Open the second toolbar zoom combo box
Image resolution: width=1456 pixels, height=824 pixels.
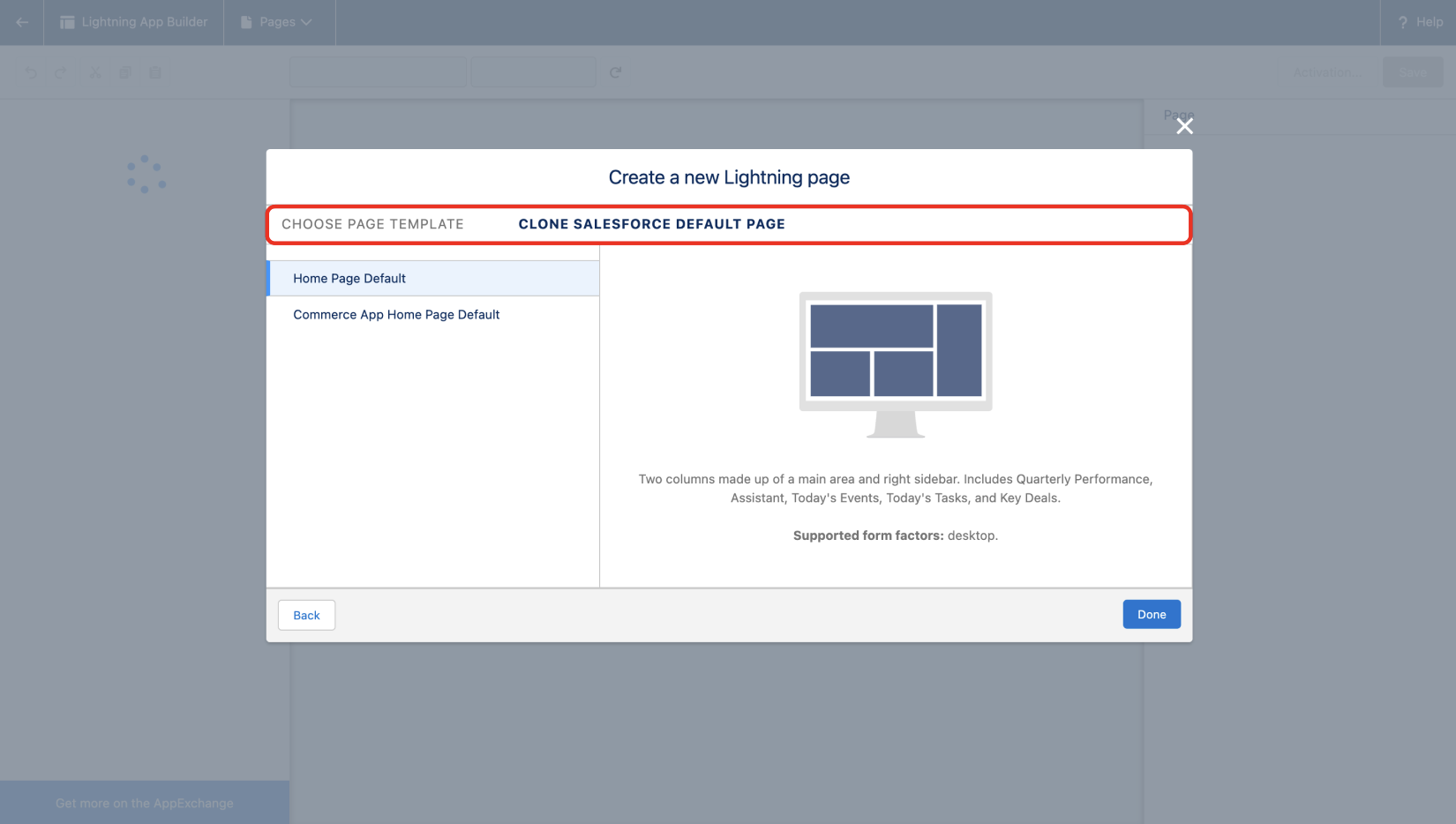click(533, 72)
